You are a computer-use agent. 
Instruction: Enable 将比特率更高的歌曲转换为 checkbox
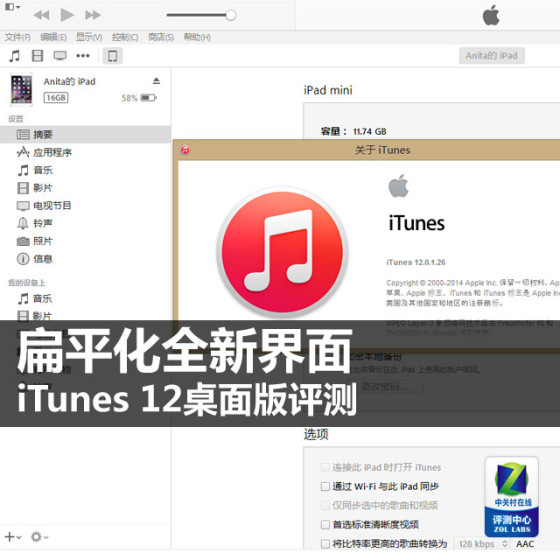325,544
